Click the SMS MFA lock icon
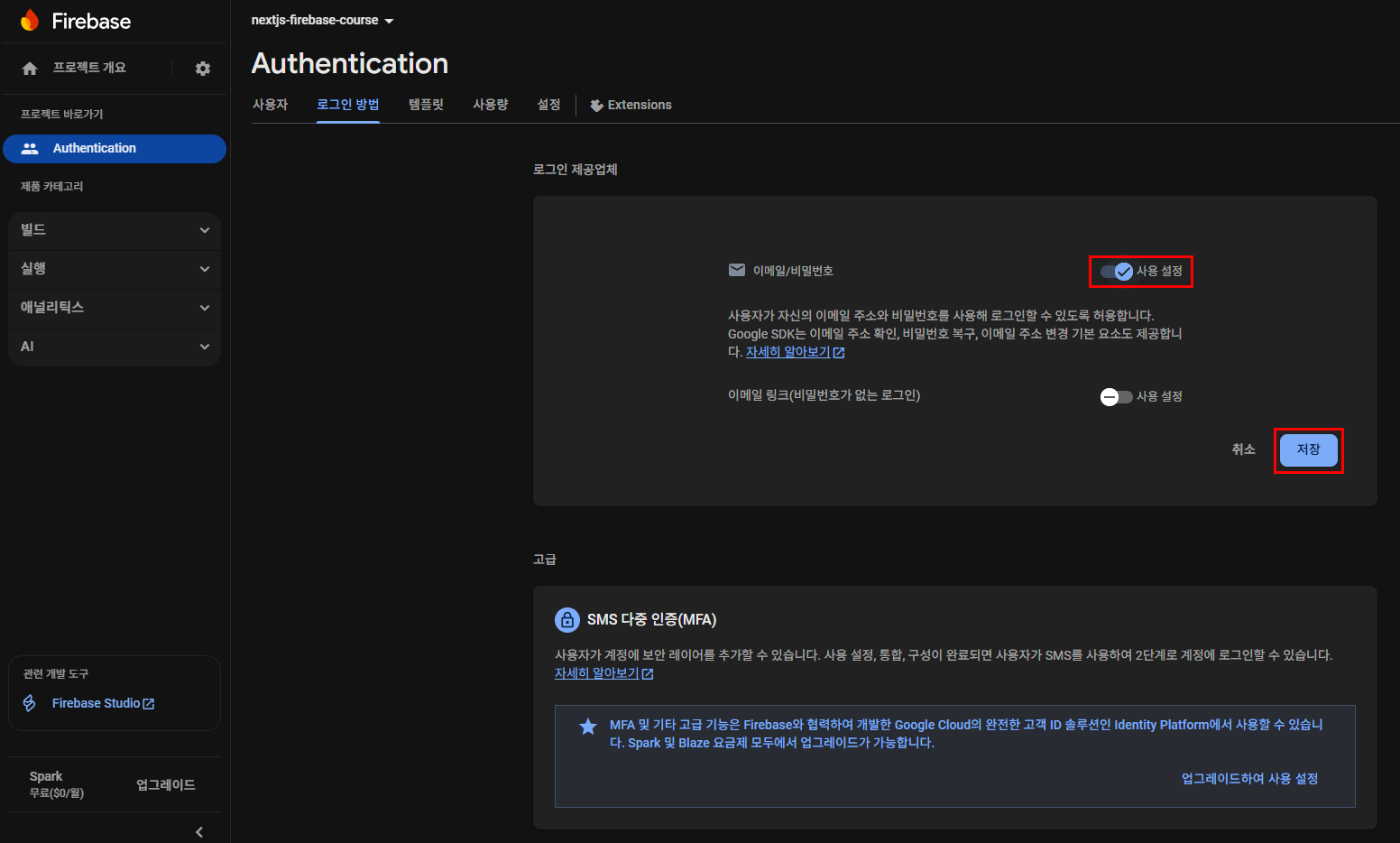1400x843 pixels. [x=567, y=620]
